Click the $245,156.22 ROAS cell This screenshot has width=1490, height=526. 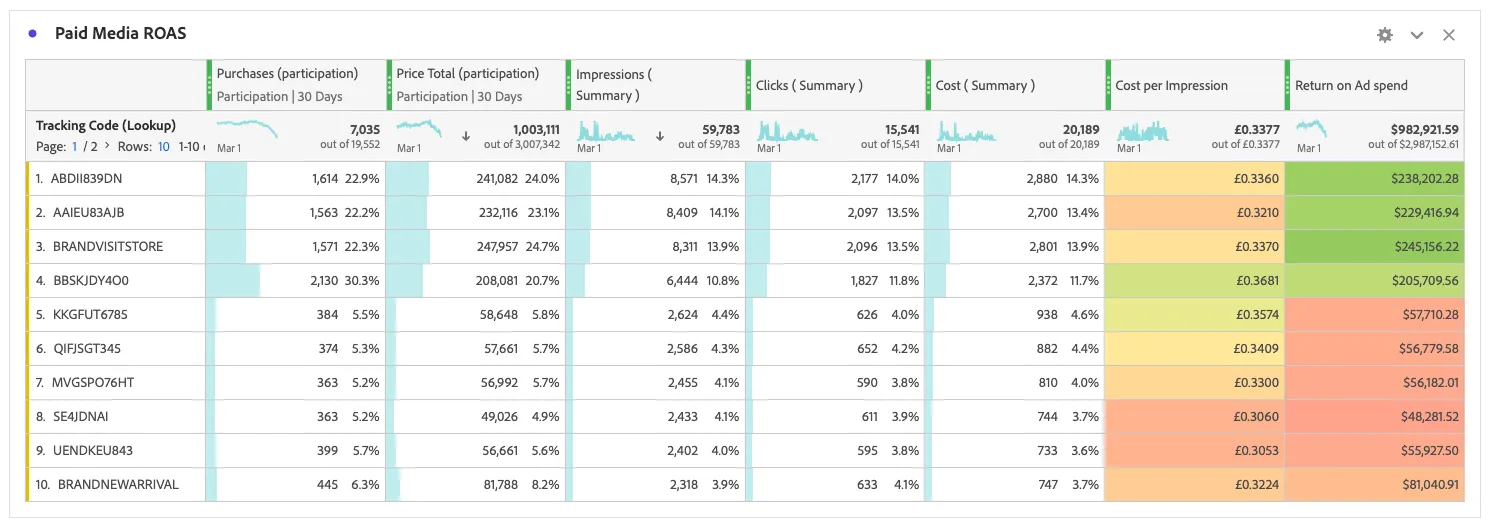[1375, 246]
